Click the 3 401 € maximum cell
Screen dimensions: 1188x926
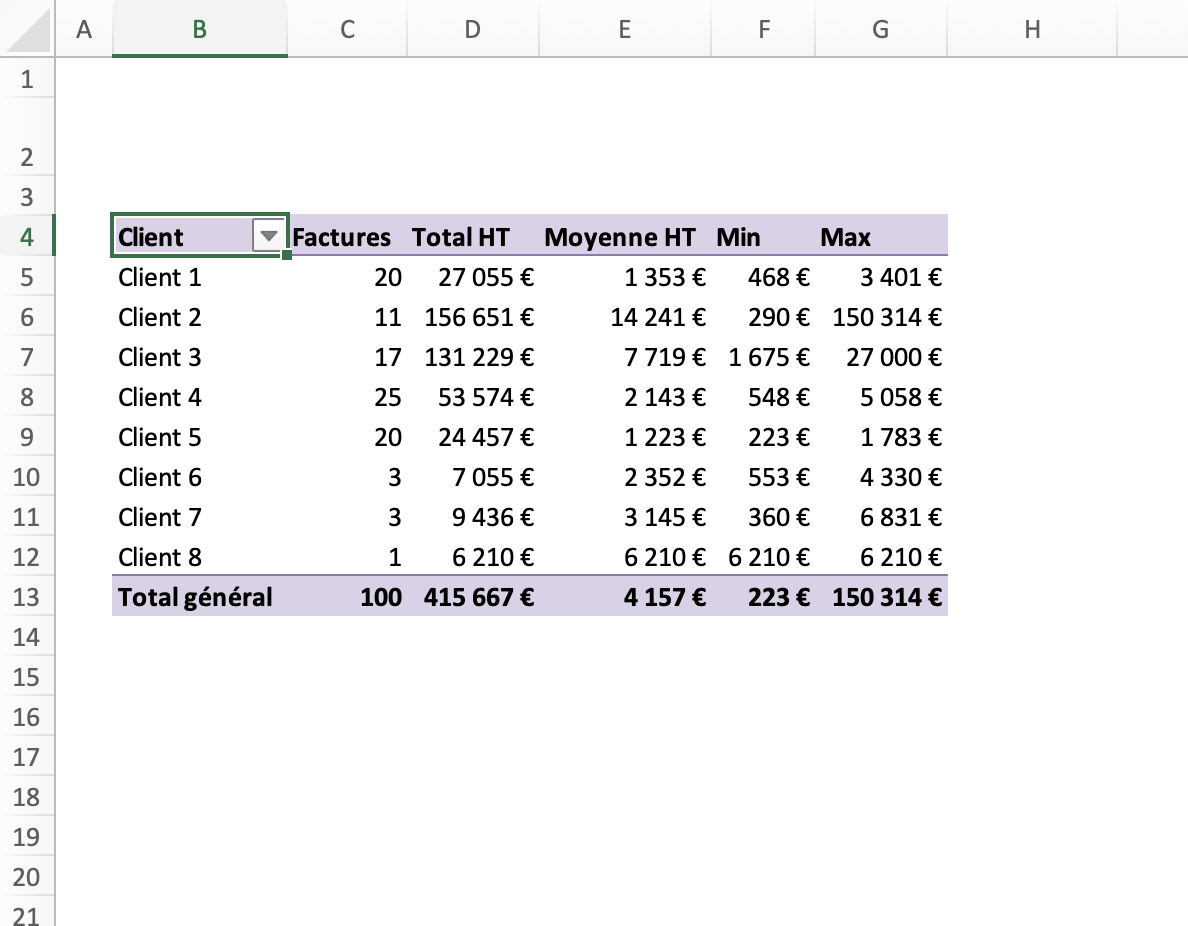pyautogui.click(x=880, y=277)
